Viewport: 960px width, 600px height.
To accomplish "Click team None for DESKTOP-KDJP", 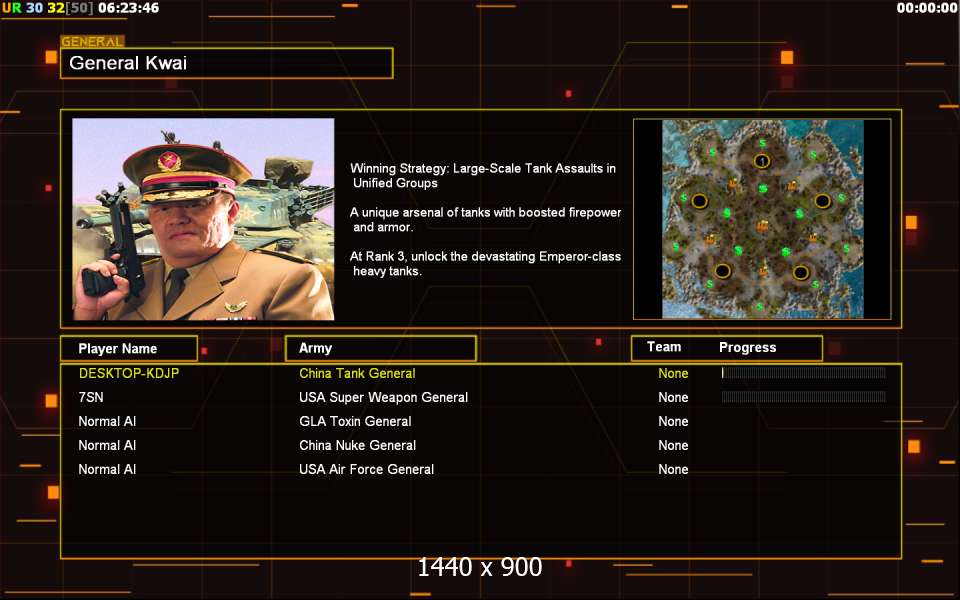I will (x=673, y=373).
